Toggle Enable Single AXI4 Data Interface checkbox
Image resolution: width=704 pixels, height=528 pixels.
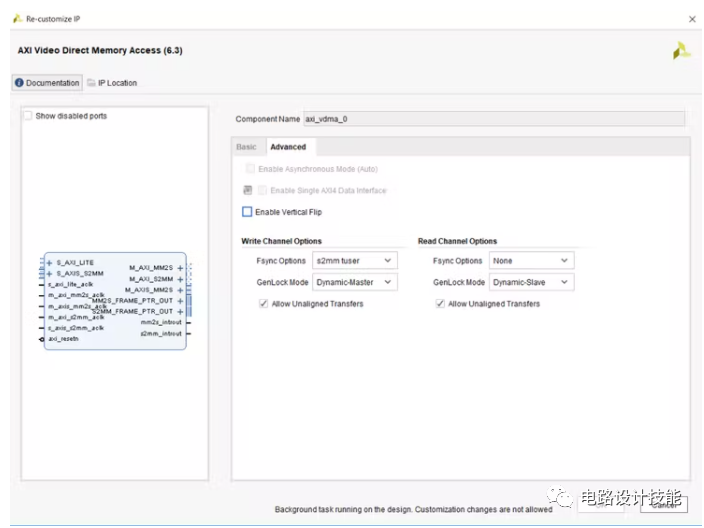click(x=262, y=190)
